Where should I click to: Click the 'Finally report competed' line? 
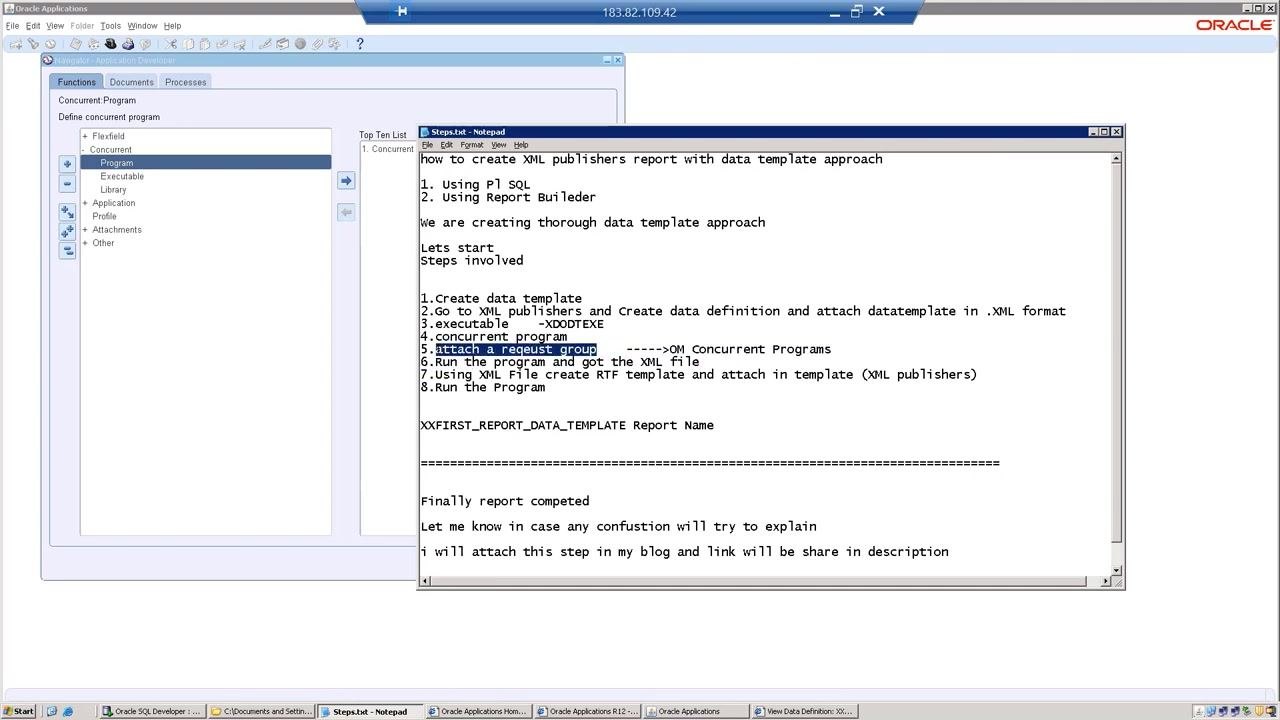505,501
